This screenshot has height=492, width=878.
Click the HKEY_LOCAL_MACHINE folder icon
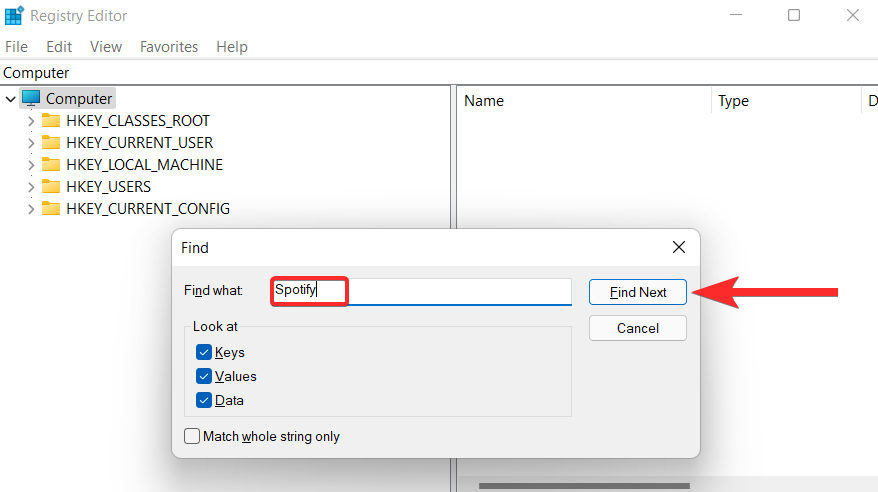click(51, 165)
